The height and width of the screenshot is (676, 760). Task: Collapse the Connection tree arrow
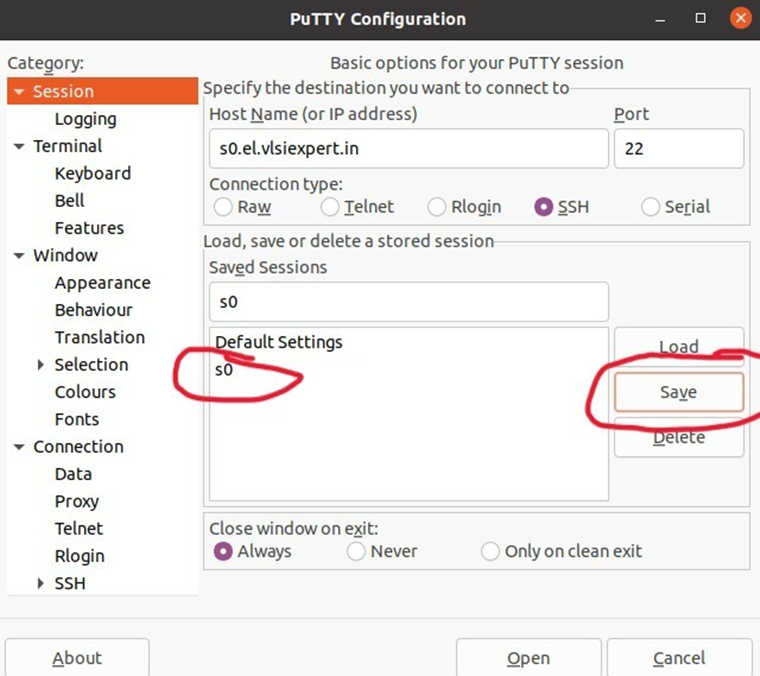coord(19,447)
